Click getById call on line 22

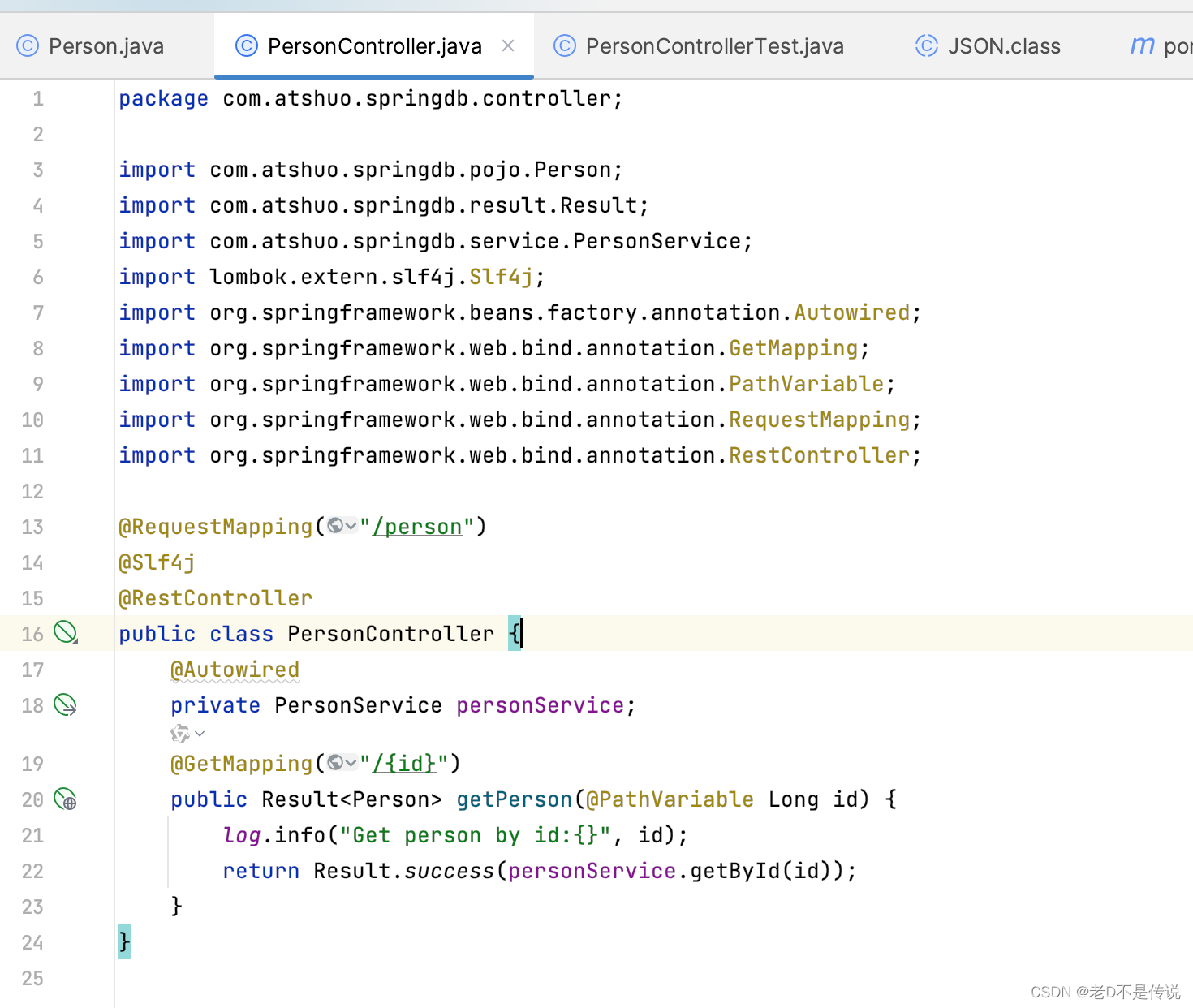(735, 871)
